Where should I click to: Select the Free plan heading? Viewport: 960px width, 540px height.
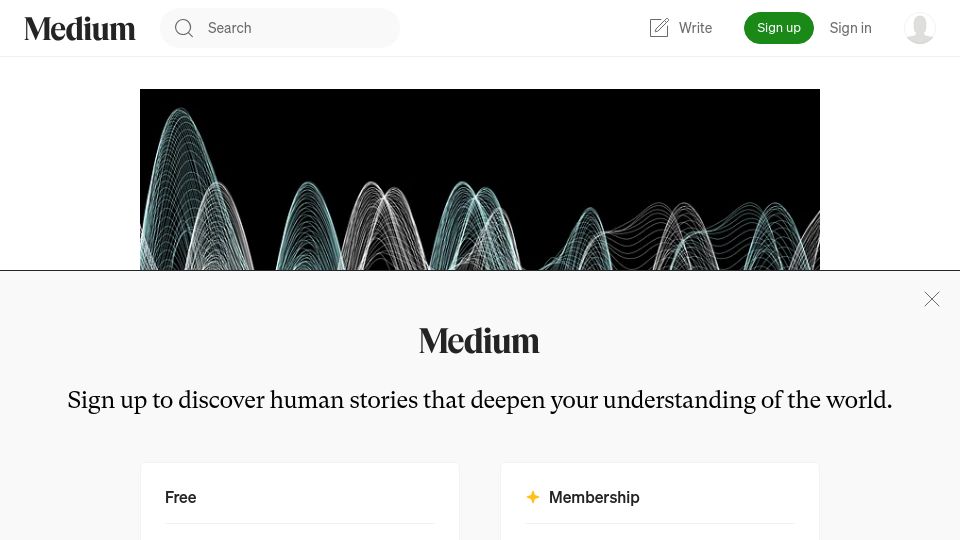click(x=181, y=497)
